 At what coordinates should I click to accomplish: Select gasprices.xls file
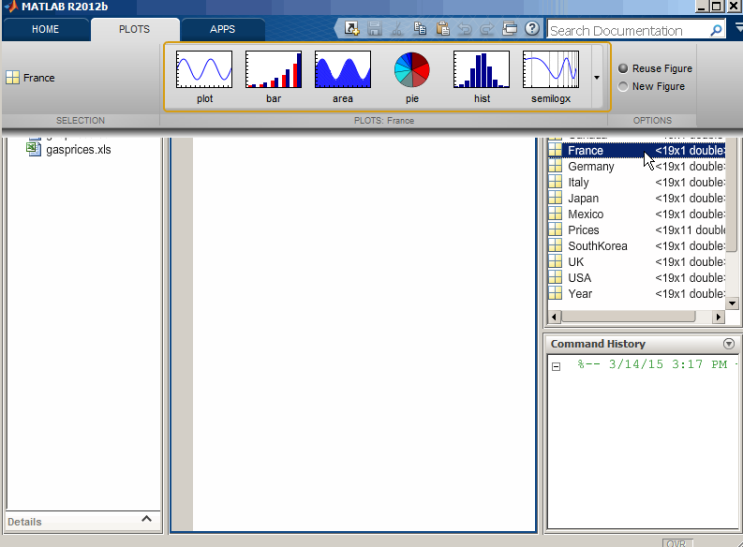(x=69, y=149)
